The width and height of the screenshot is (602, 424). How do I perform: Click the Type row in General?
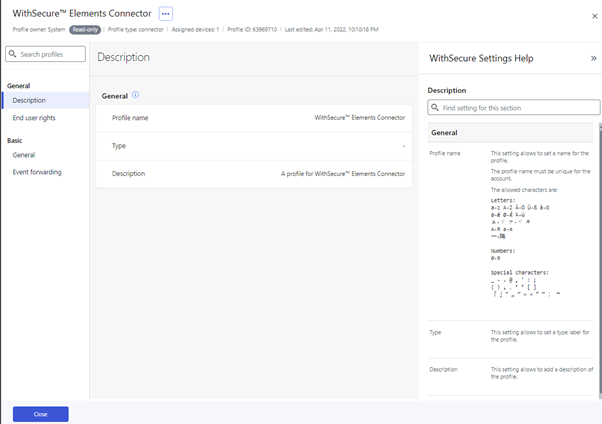pyautogui.click(x=254, y=146)
